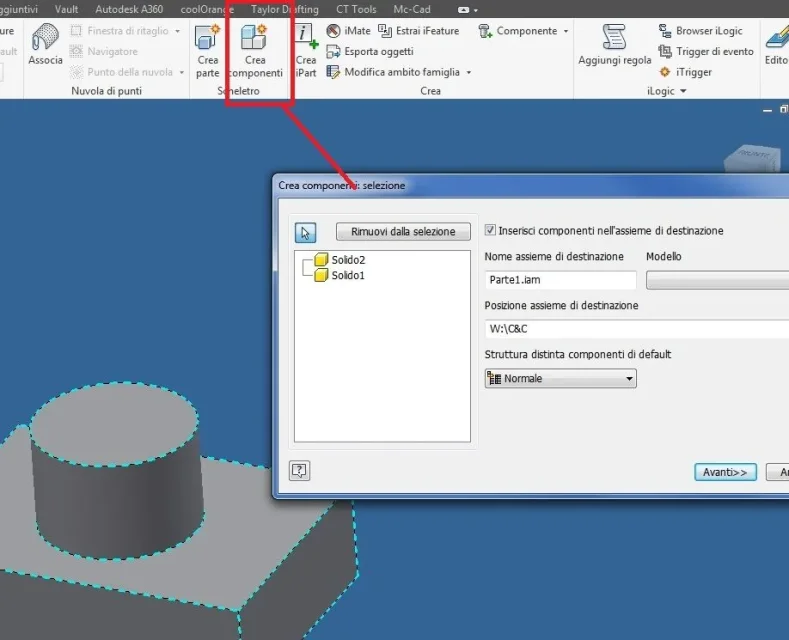
Task: Select Estrai iFeature tool
Action: [x=385, y=31]
